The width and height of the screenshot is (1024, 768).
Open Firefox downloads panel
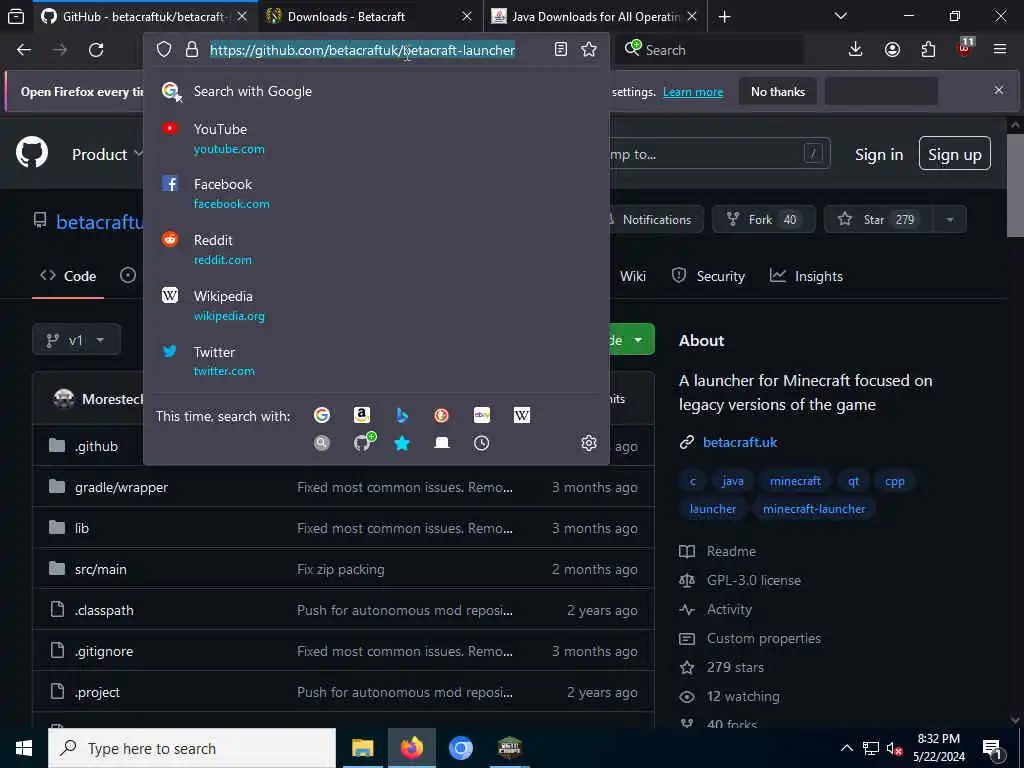pos(856,50)
